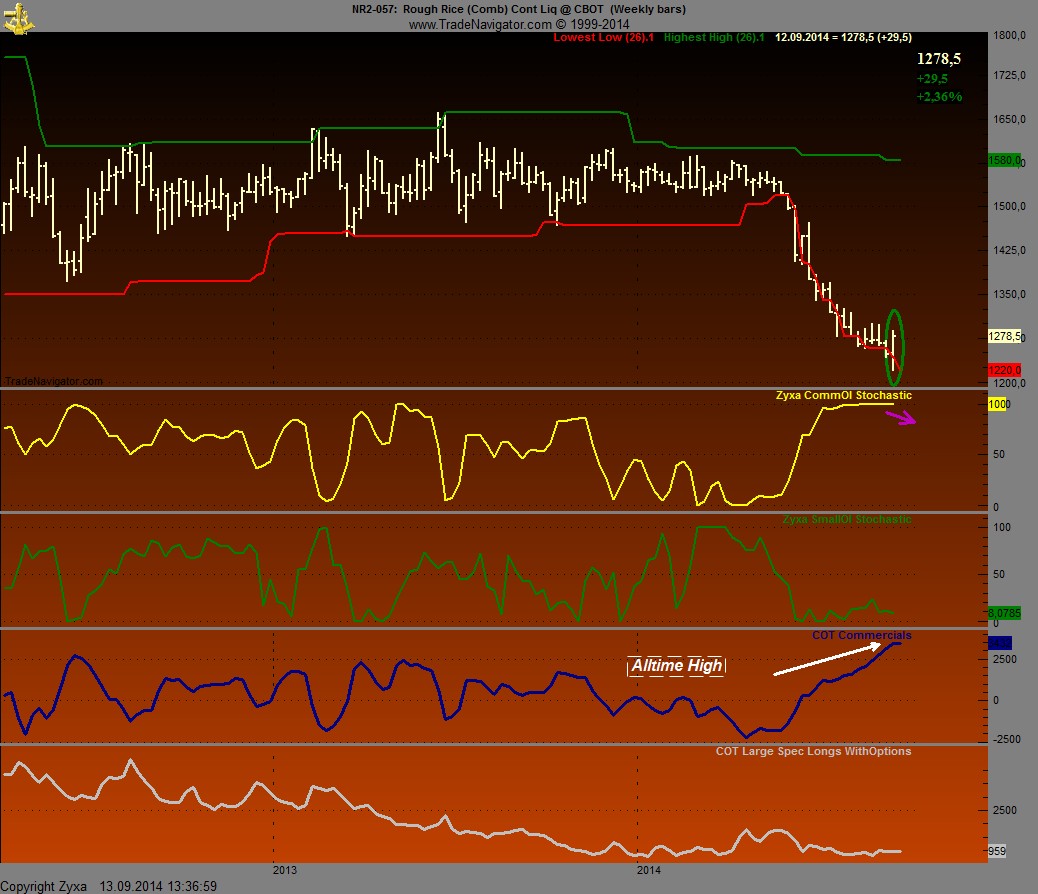
Task: Click the red 1220,0 price tag
Action: point(1003,369)
